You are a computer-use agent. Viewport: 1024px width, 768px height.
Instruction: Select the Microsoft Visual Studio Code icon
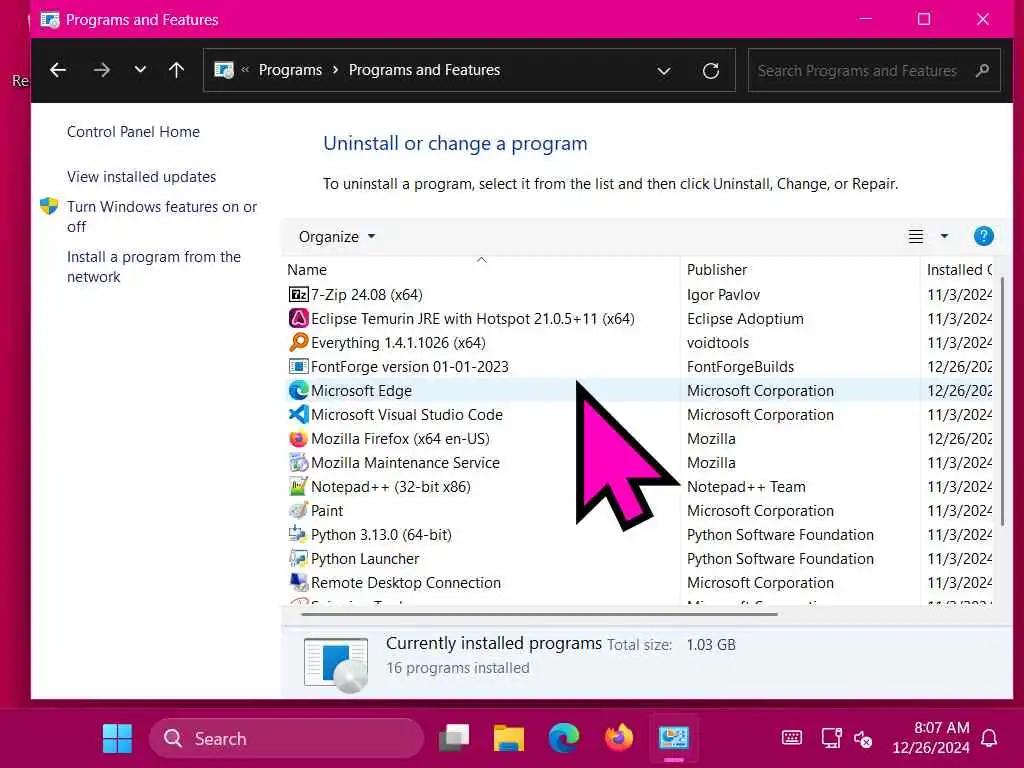[x=298, y=415]
